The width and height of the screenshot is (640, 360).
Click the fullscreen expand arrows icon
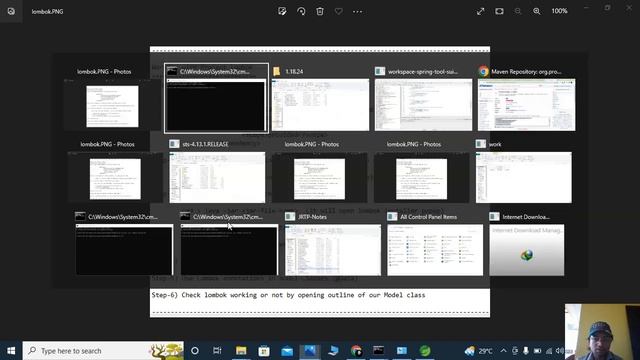(480, 11)
